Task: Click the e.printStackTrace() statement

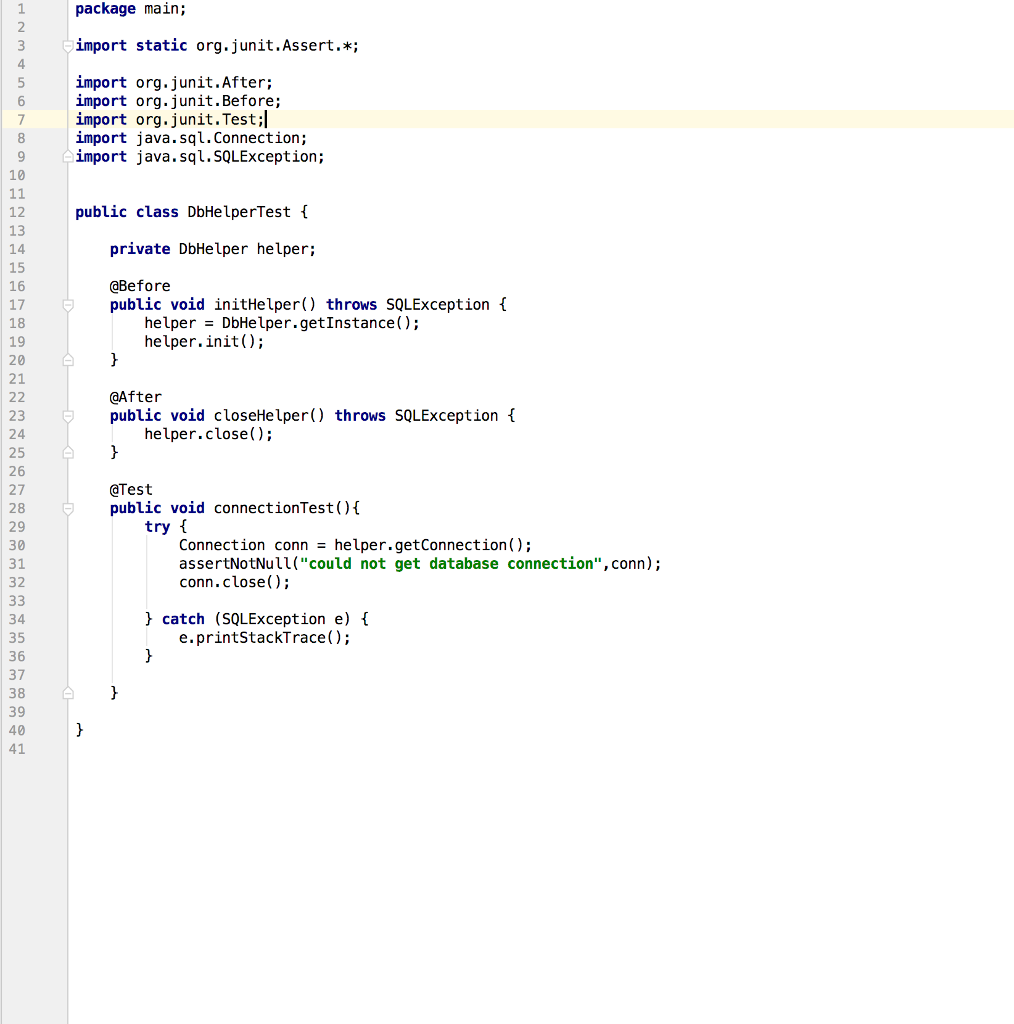Action: pyautogui.click(x=263, y=637)
